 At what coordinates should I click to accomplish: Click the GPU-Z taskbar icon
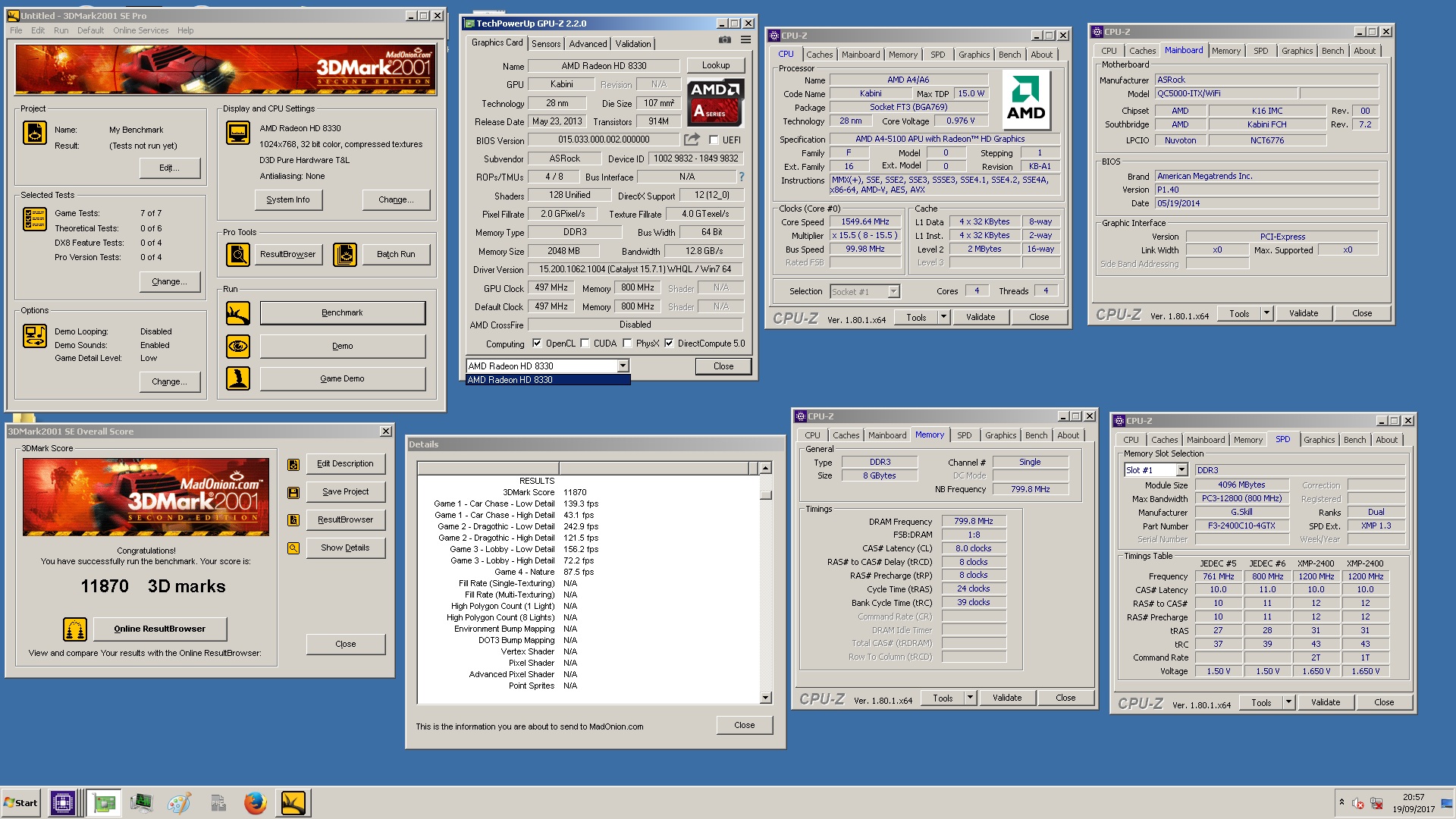point(104,802)
